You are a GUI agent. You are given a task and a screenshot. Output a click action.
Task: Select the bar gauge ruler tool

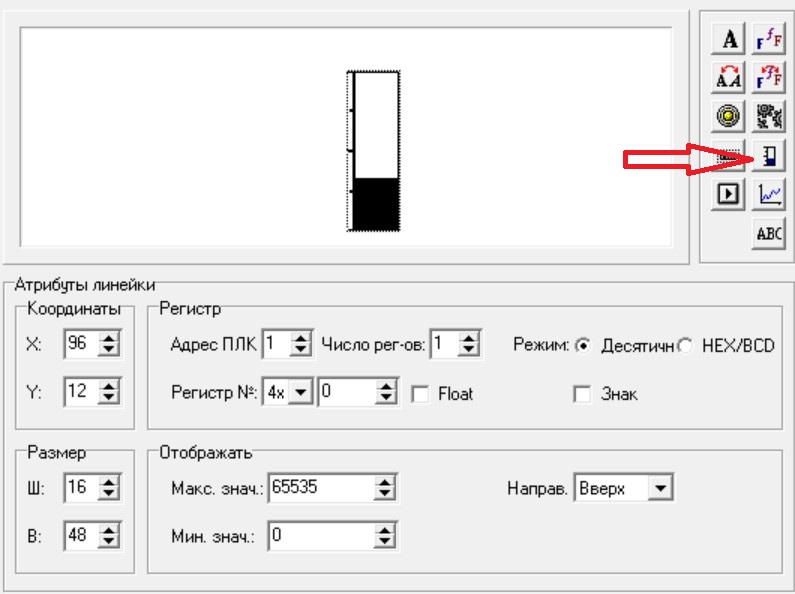769,155
